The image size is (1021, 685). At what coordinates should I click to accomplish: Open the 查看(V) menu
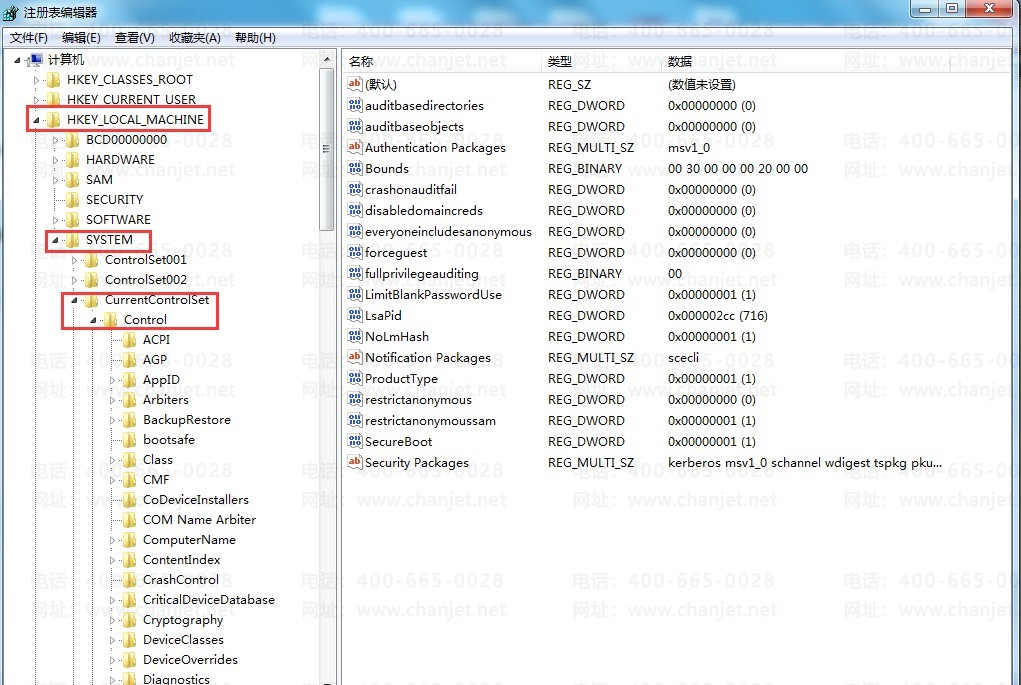[x=135, y=38]
